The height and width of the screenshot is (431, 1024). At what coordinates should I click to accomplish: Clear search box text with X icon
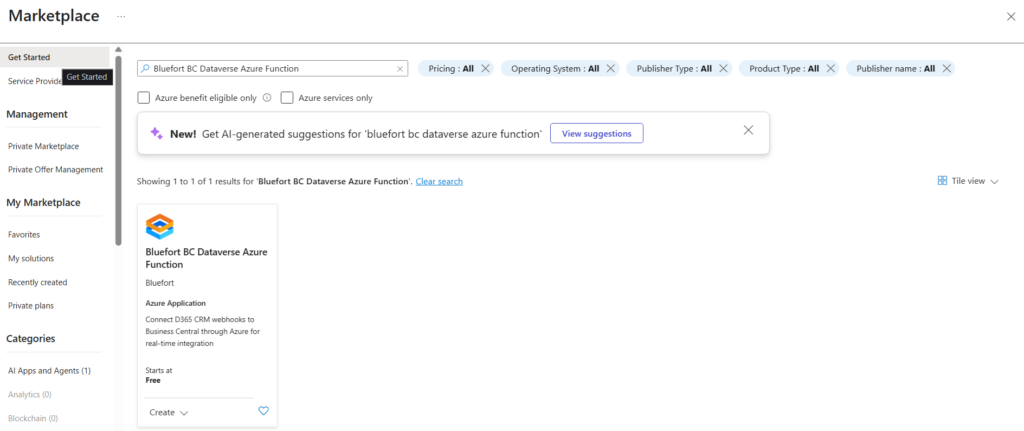point(400,69)
